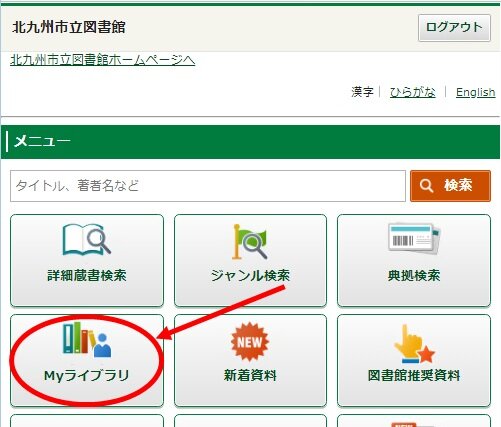501x427 pixels.
Task: Click the open book magnifier icon
Action: [x=87, y=239]
